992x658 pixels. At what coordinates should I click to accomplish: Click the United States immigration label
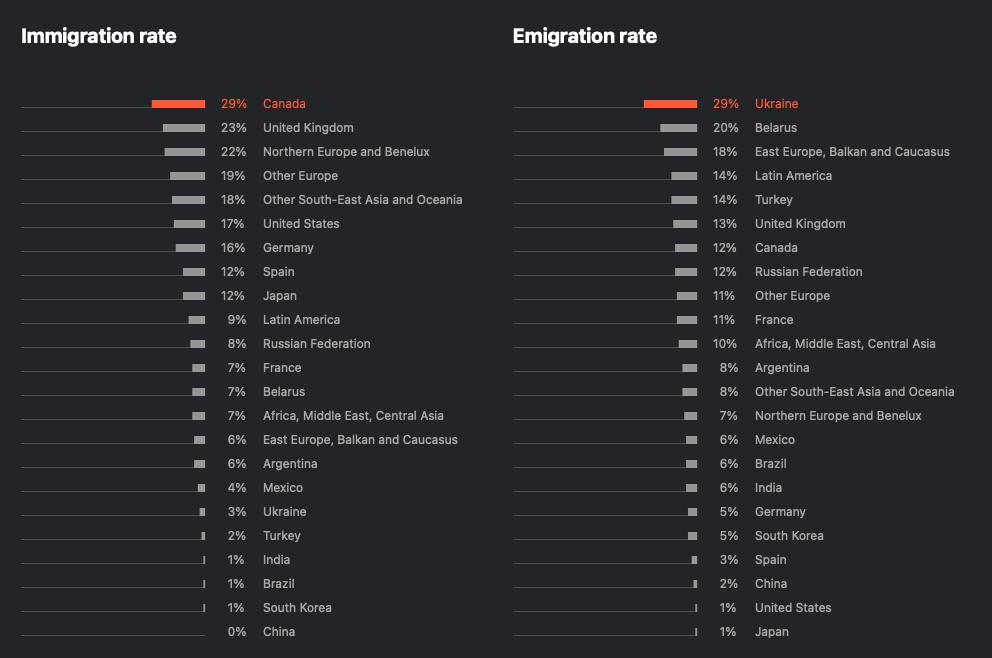click(301, 224)
